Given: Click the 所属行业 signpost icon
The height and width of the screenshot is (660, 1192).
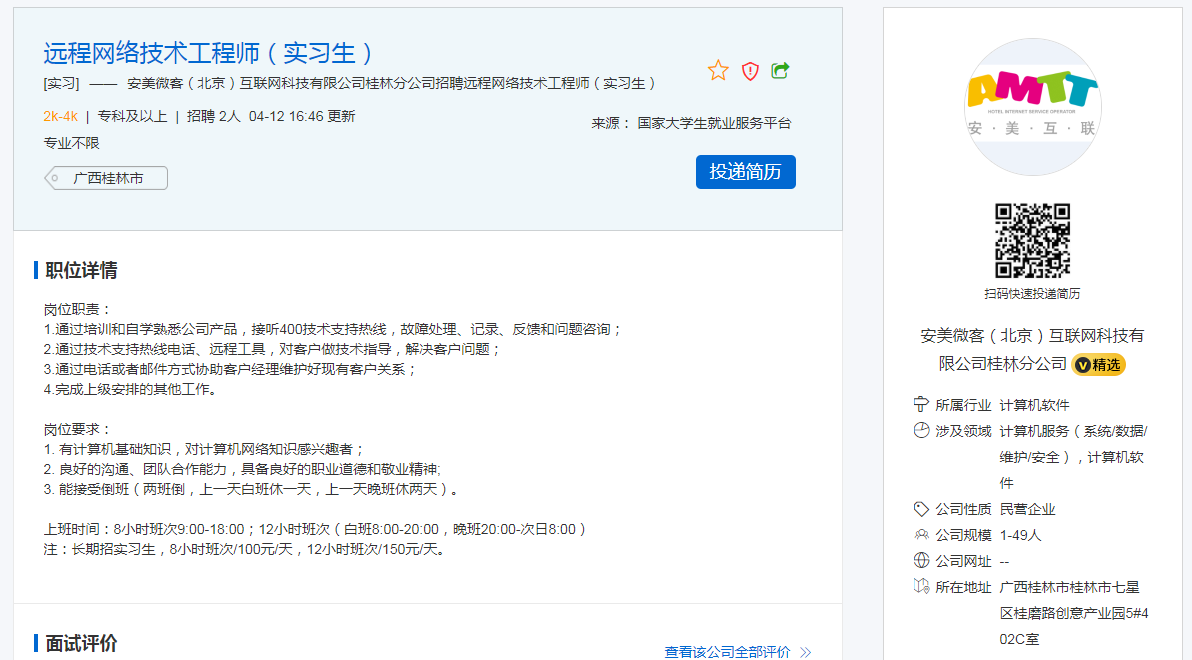Looking at the screenshot, I should (921, 405).
